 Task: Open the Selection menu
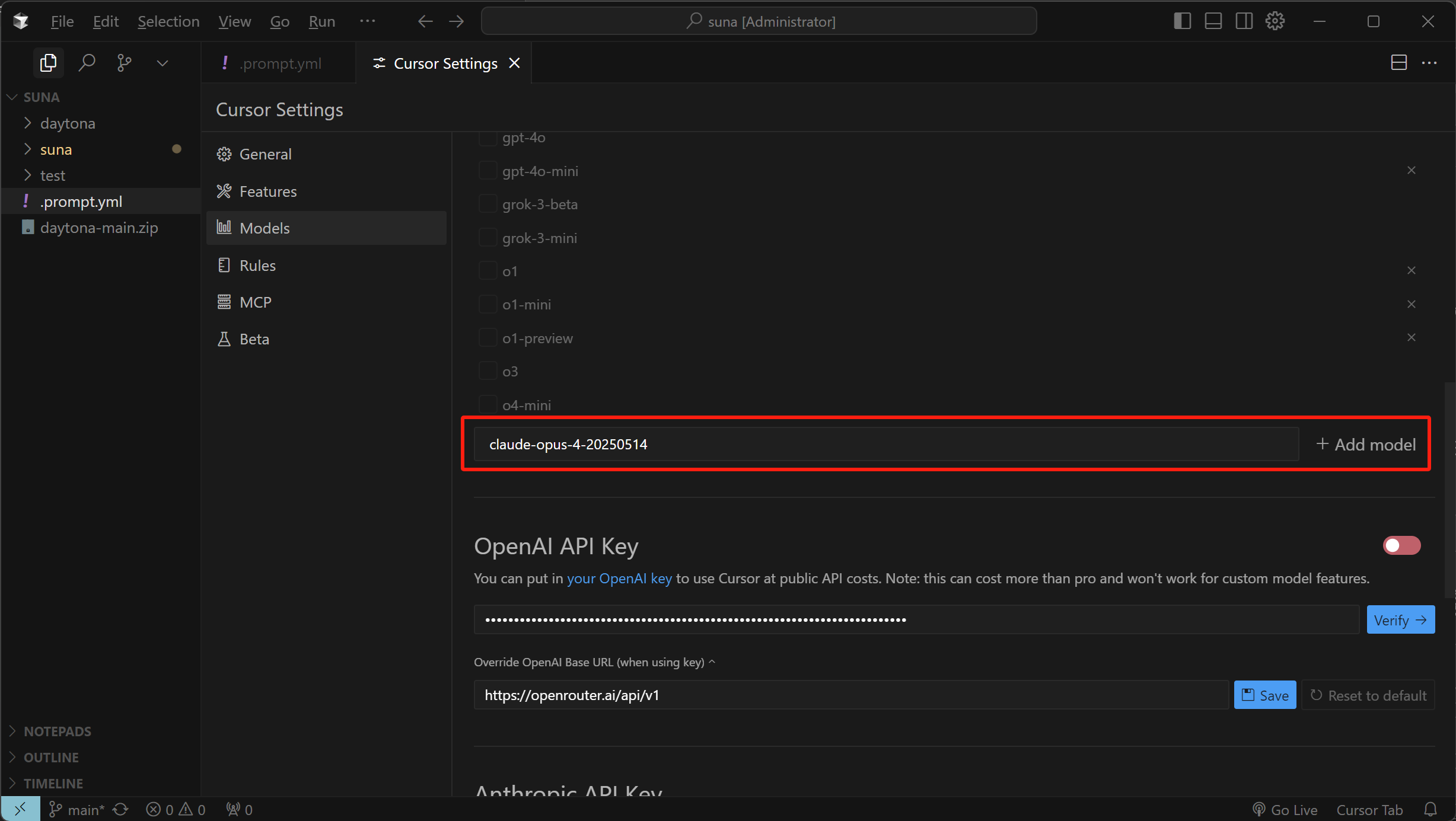168,21
